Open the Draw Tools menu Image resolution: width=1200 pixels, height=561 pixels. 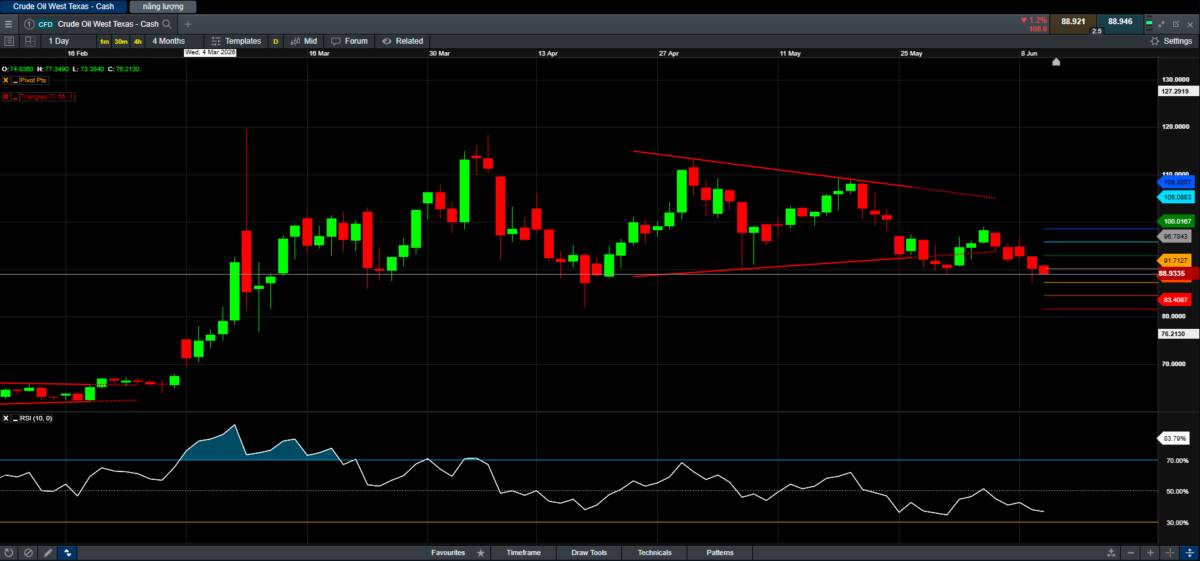tap(589, 552)
